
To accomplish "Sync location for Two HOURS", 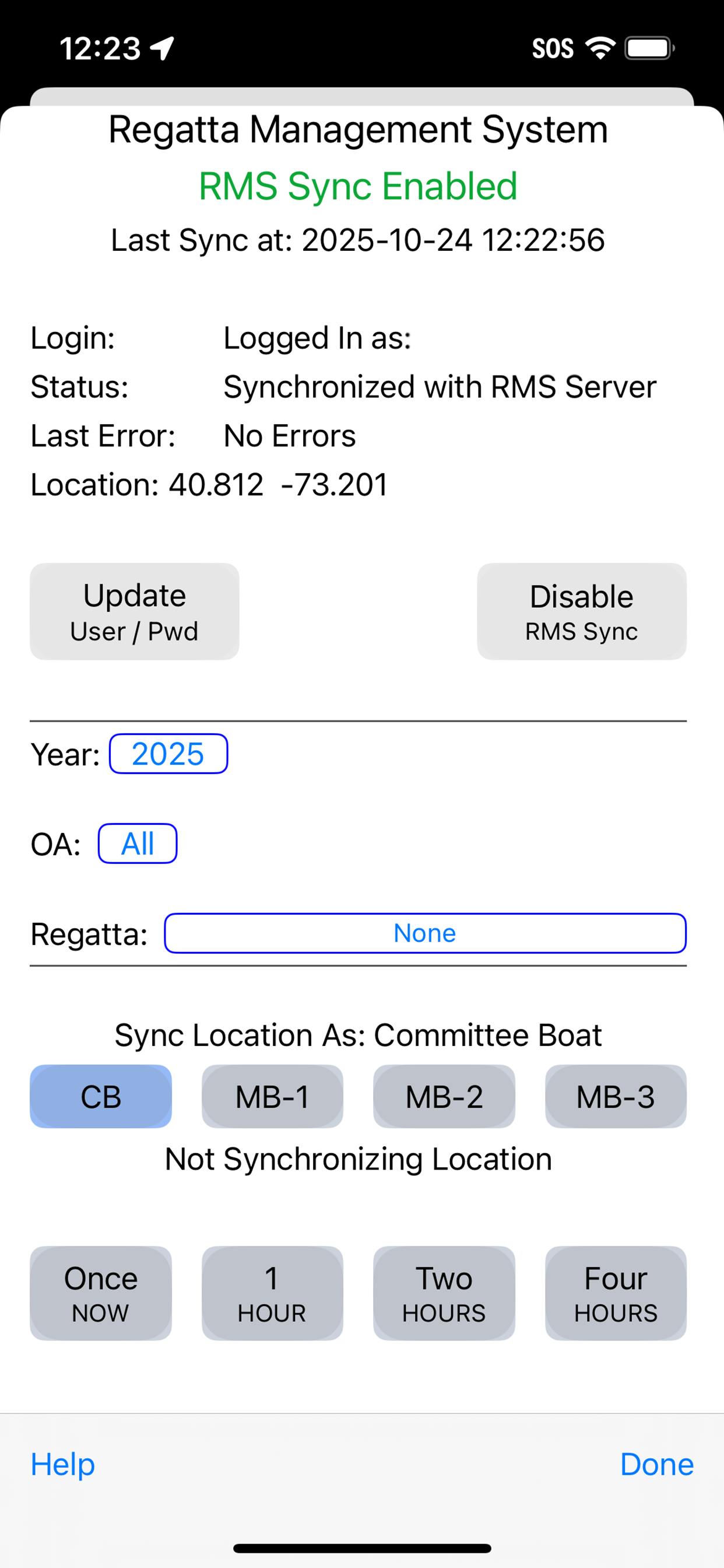I will pos(444,1293).
